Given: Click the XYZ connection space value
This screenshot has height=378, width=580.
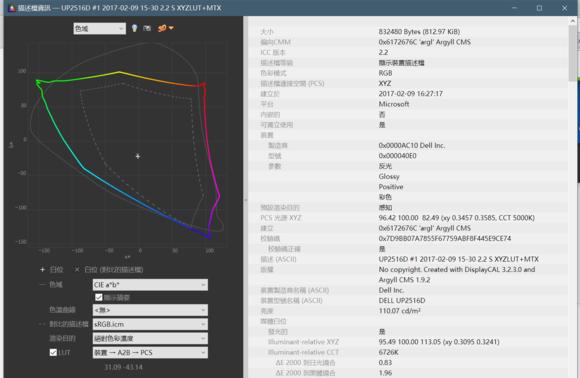Looking at the screenshot, I should click(385, 83).
